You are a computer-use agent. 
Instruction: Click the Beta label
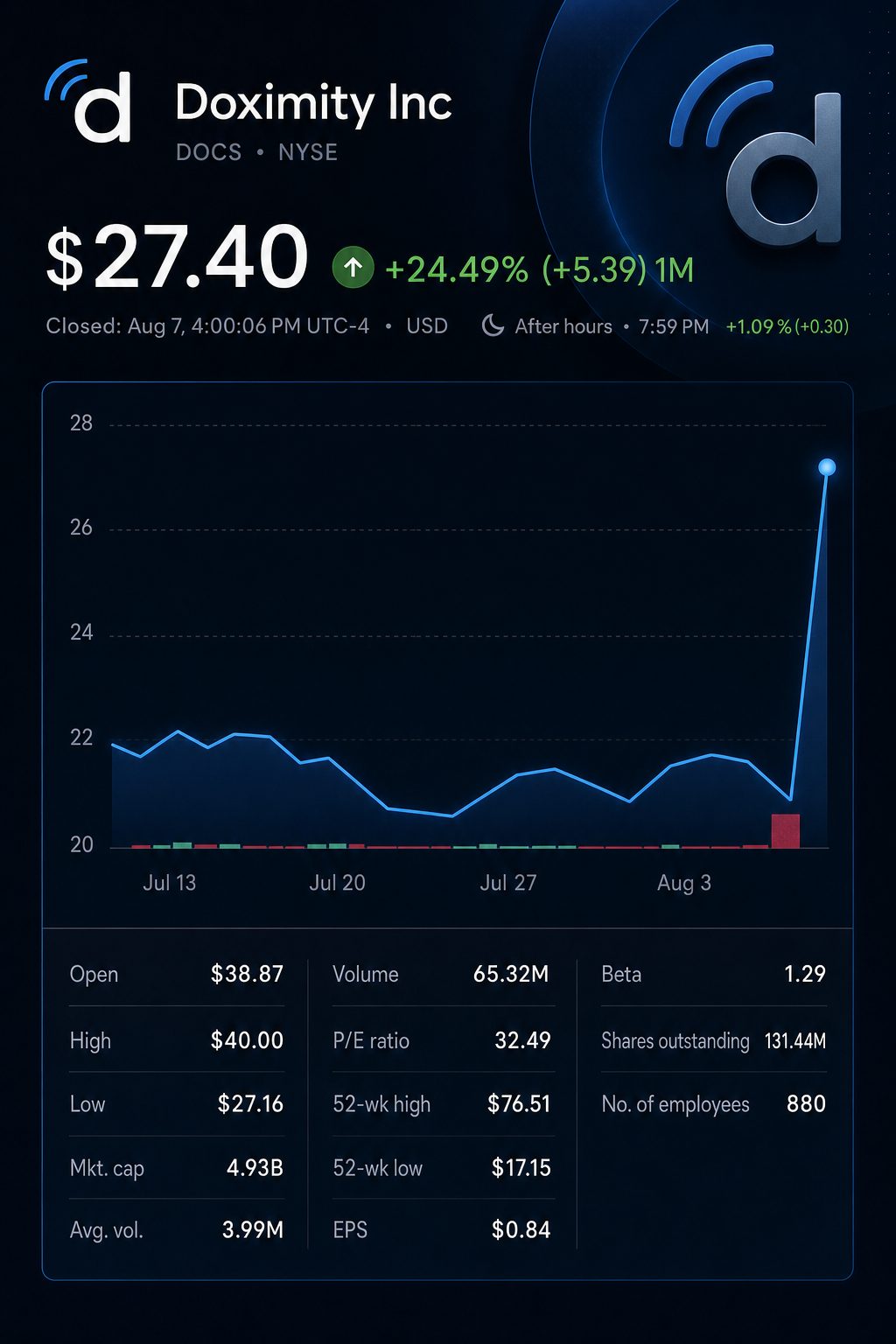621,974
